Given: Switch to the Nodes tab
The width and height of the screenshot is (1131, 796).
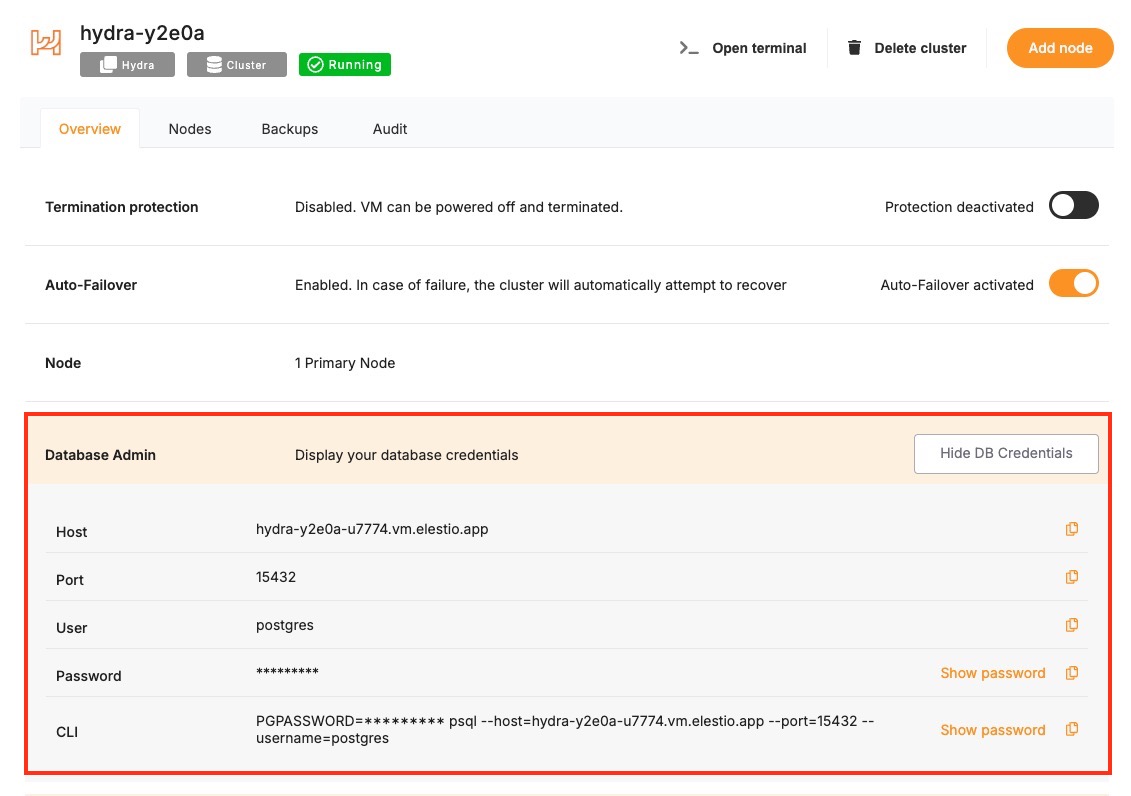Looking at the screenshot, I should pos(190,129).
